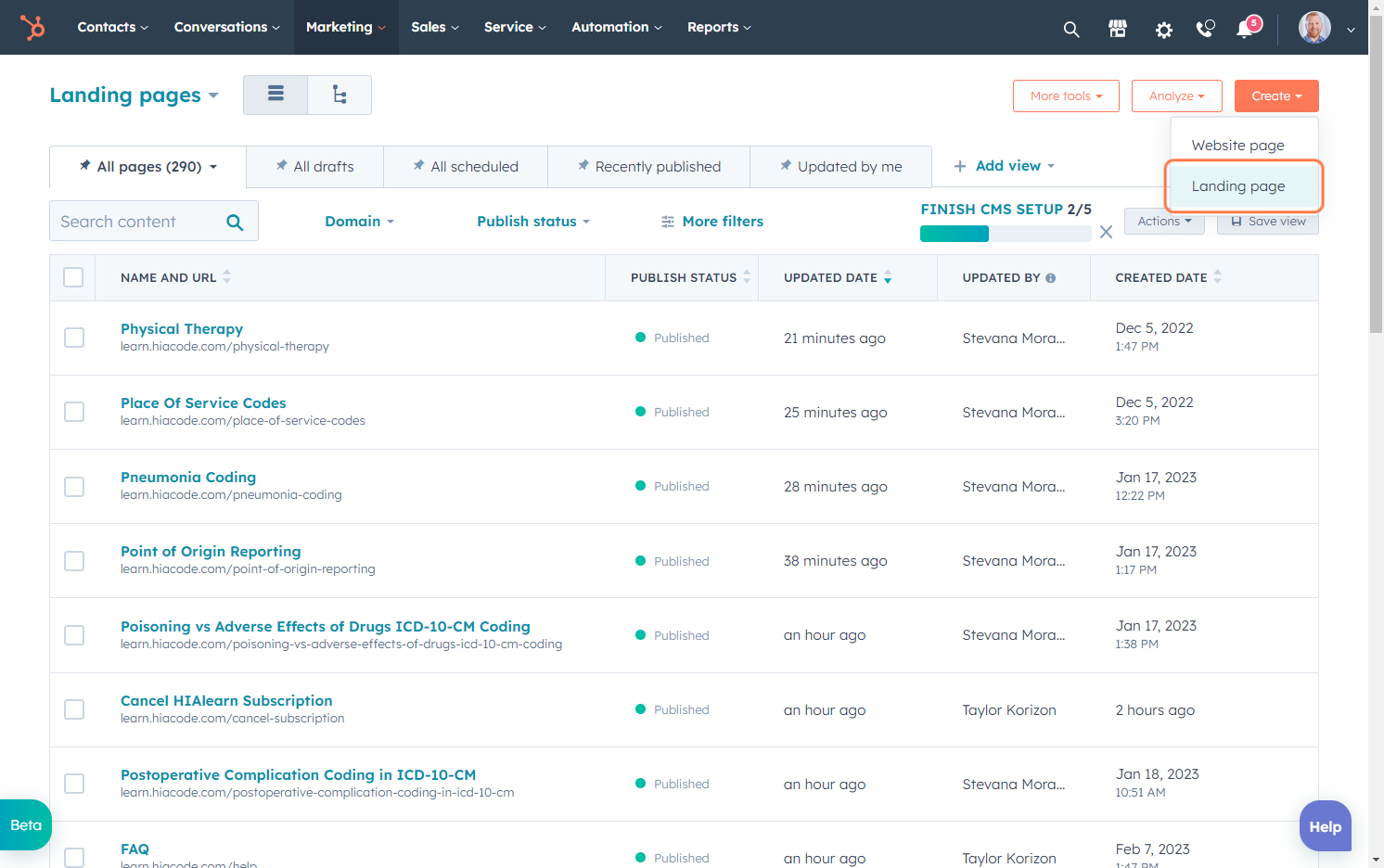Click the HubSpot sprocket logo
The height and width of the screenshot is (868, 1384).
click(32, 28)
